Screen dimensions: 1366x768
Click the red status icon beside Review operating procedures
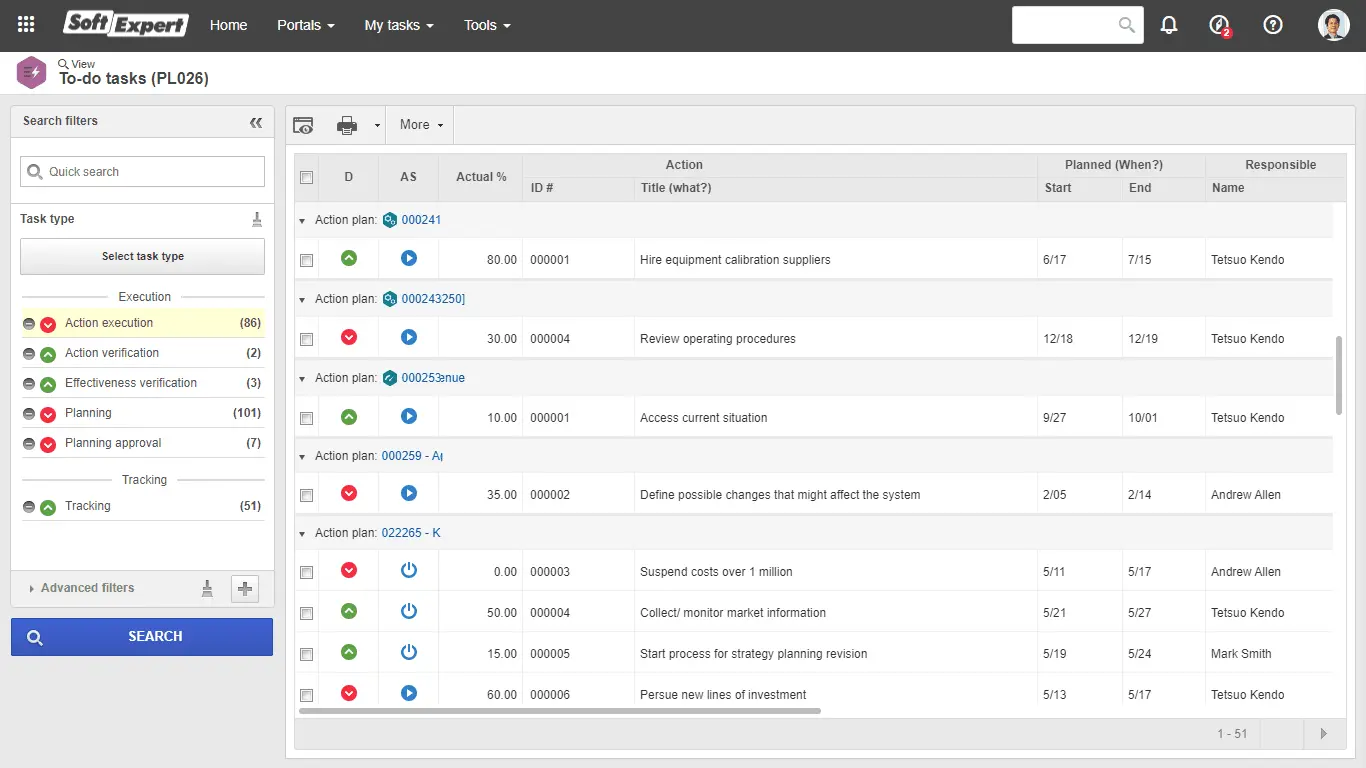pos(348,337)
